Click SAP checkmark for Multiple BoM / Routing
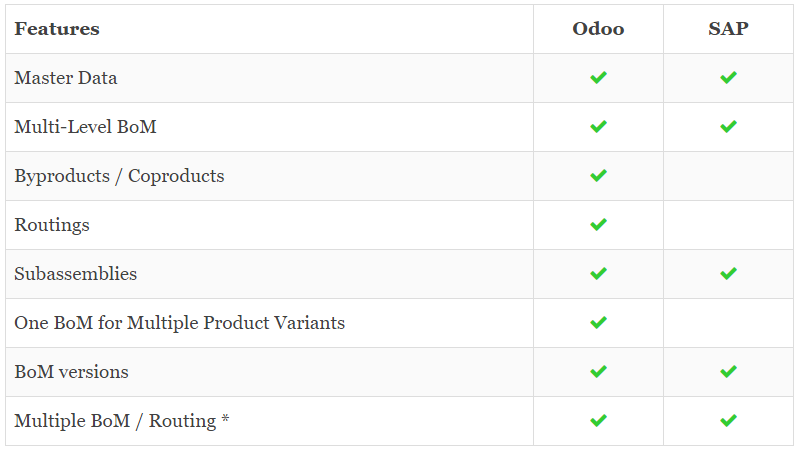Viewport: 799px width, 450px height. point(728,420)
